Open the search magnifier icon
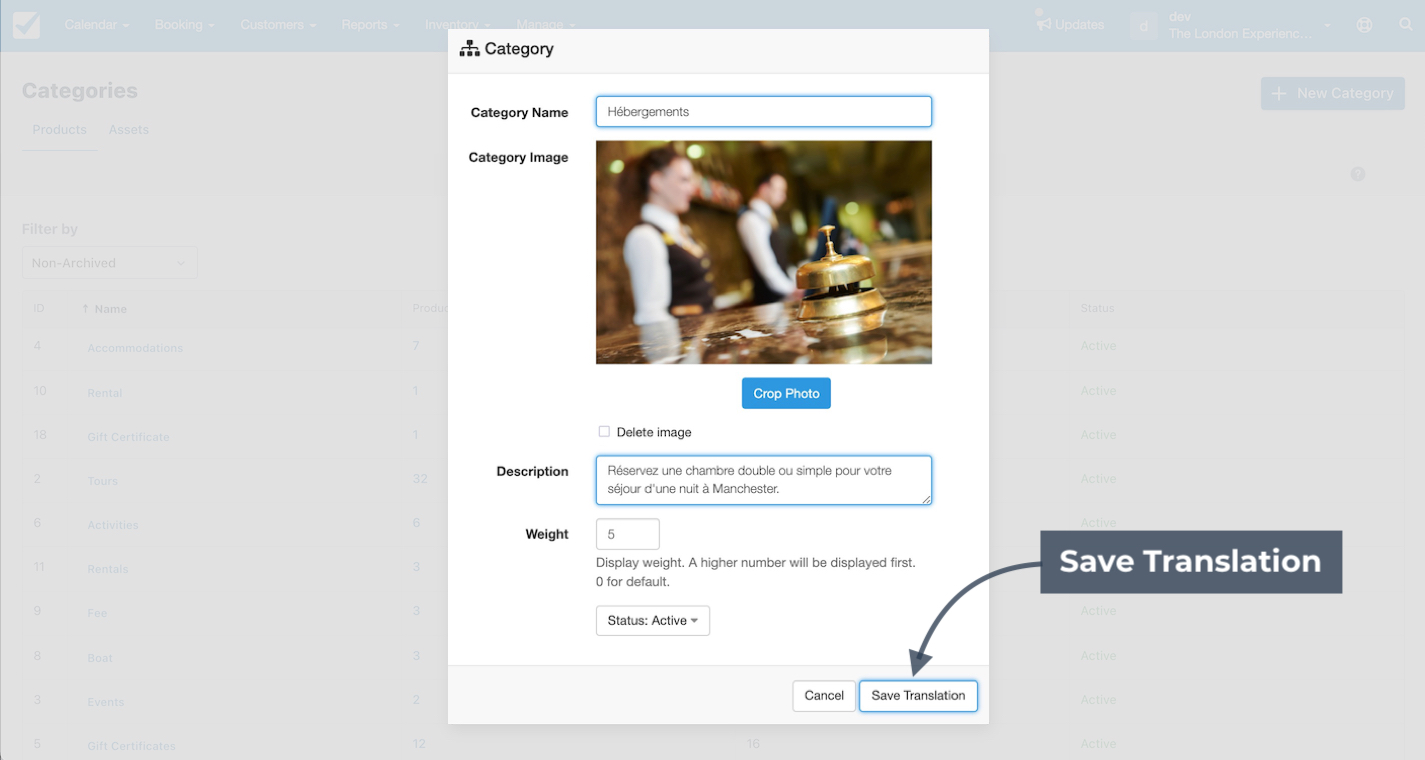The height and width of the screenshot is (760, 1425). [1406, 25]
